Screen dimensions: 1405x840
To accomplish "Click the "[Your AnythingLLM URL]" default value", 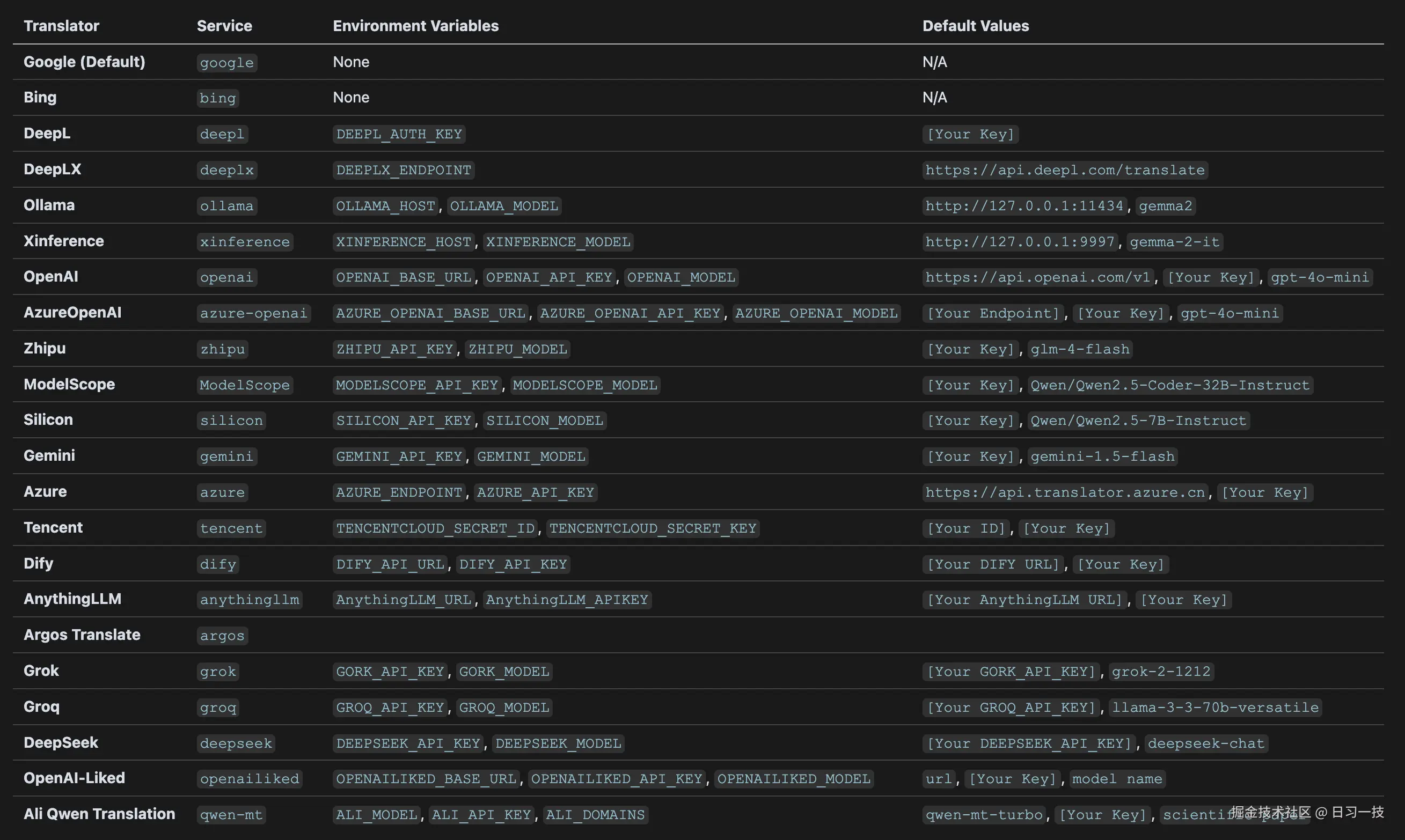I will coord(1025,600).
